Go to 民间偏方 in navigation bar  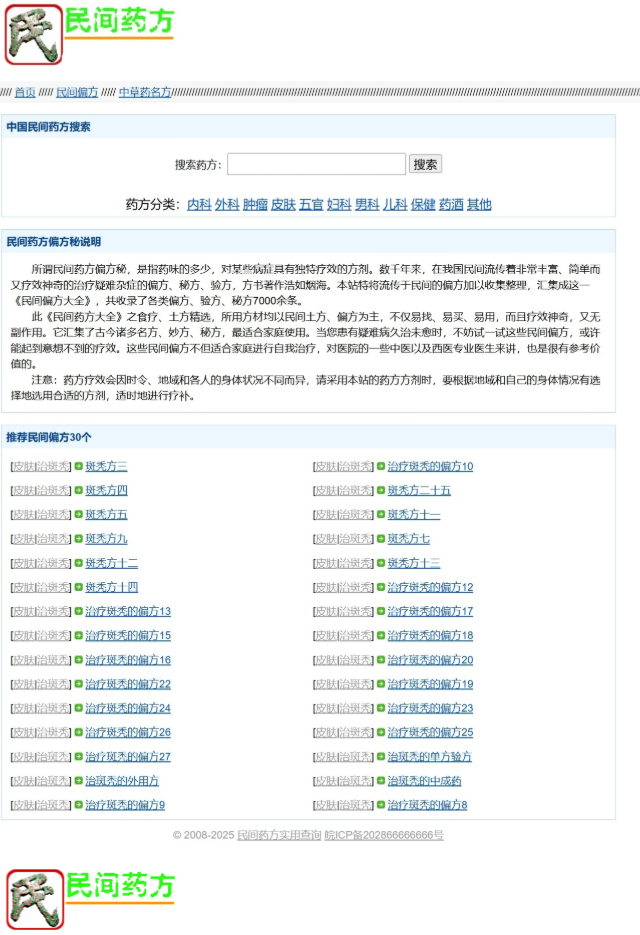coord(77,92)
